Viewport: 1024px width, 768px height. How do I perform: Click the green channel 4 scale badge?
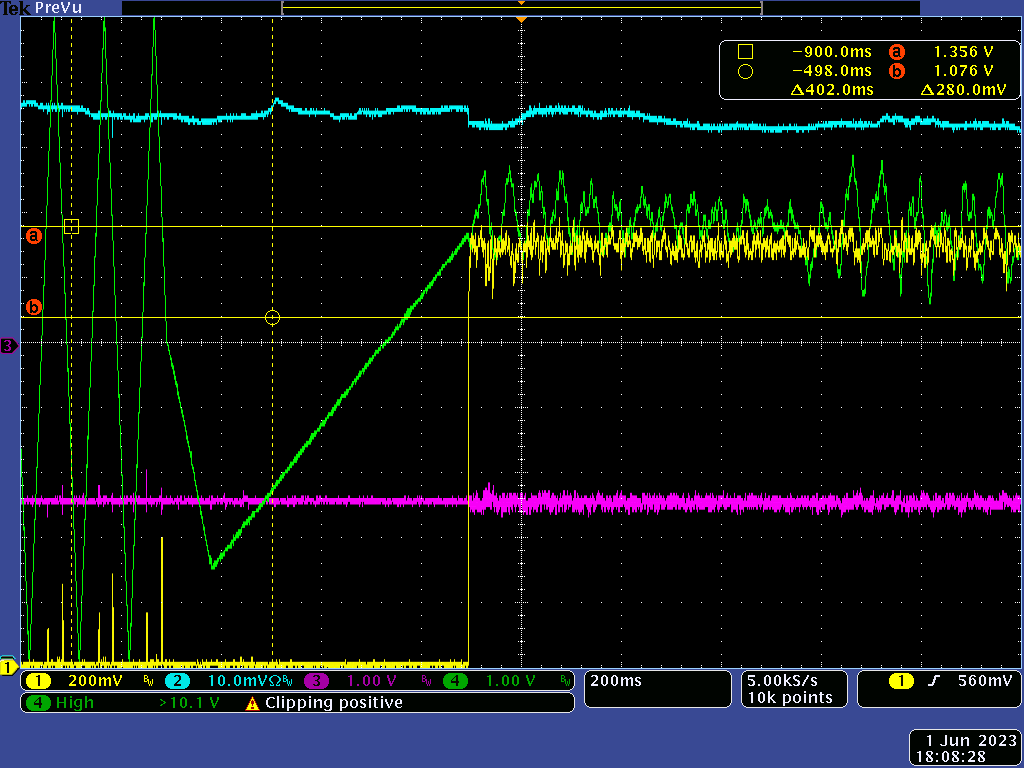point(455,681)
